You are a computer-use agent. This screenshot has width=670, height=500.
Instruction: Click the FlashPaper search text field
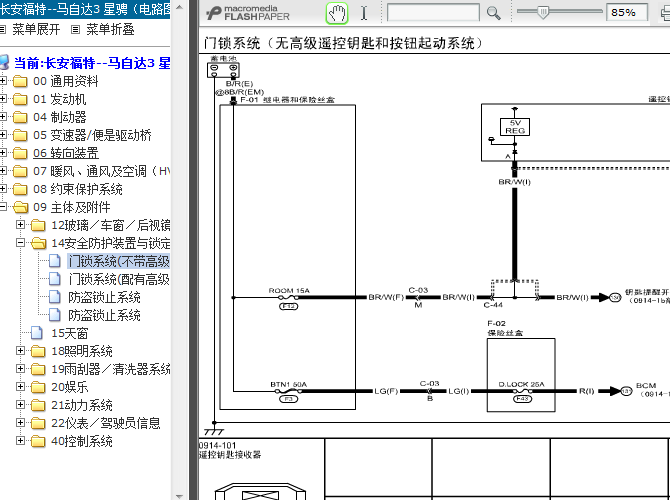(433, 12)
